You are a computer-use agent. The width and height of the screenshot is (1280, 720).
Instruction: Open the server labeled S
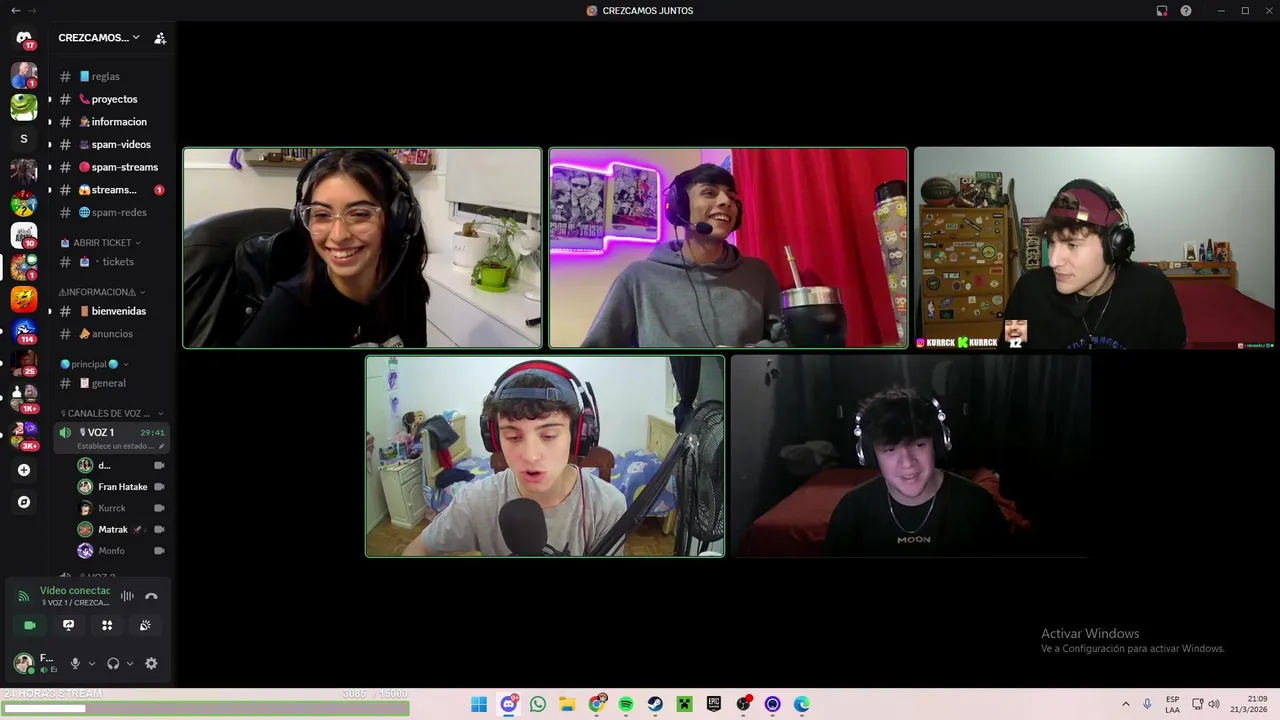click(x=24, y=139)
